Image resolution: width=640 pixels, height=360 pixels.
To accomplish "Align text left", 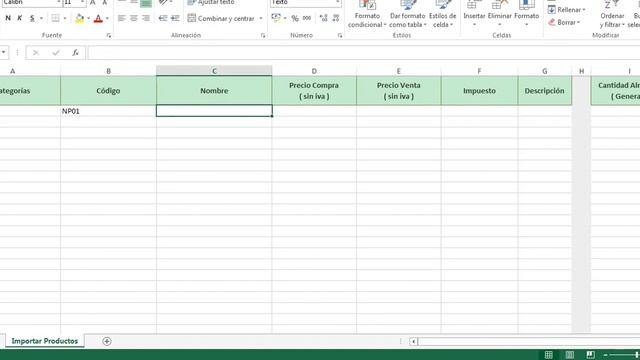I will click(x=122, y=18).
